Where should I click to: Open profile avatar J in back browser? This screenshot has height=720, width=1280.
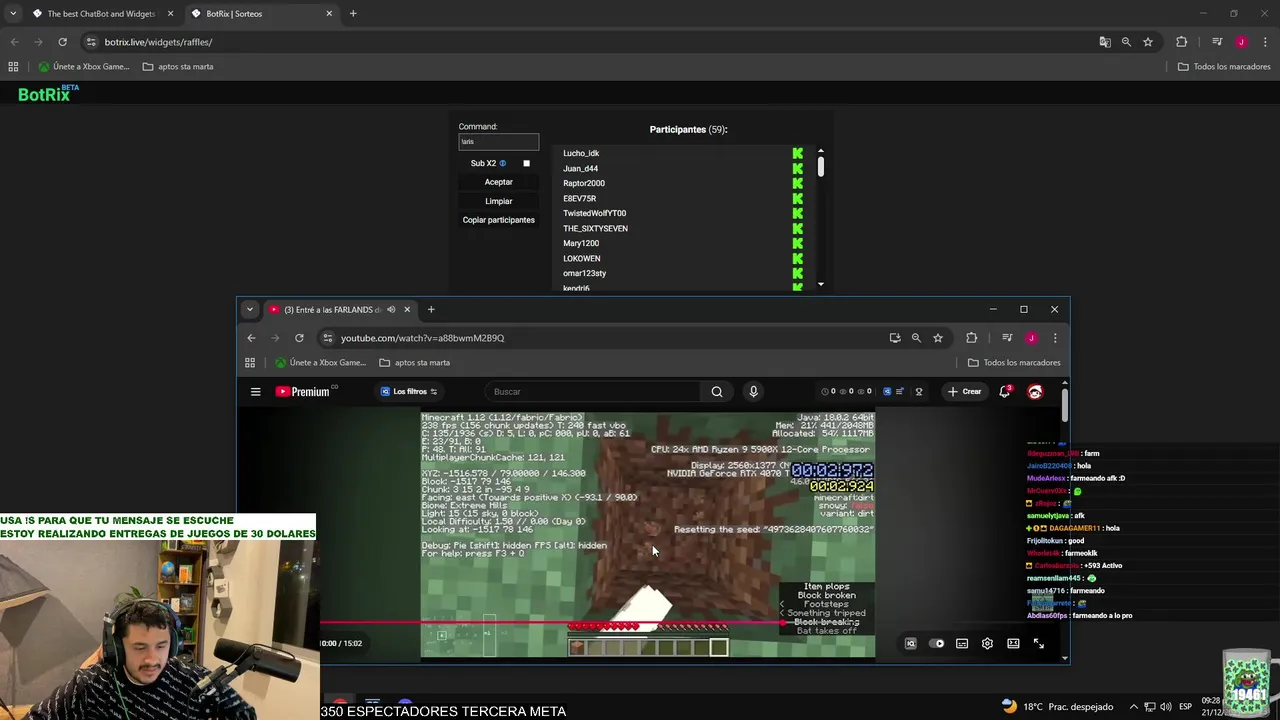pos(1241,42)
